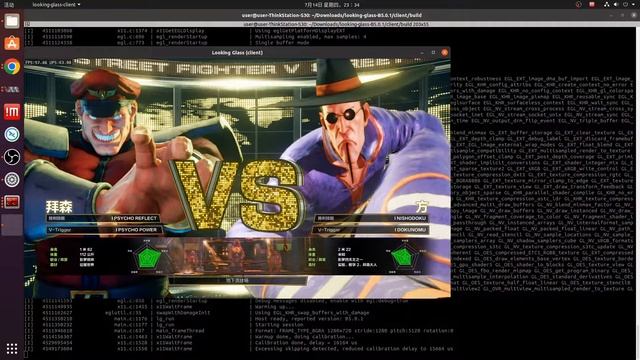
Task: Expand the system menu arrow
Action: pos(634,4)
